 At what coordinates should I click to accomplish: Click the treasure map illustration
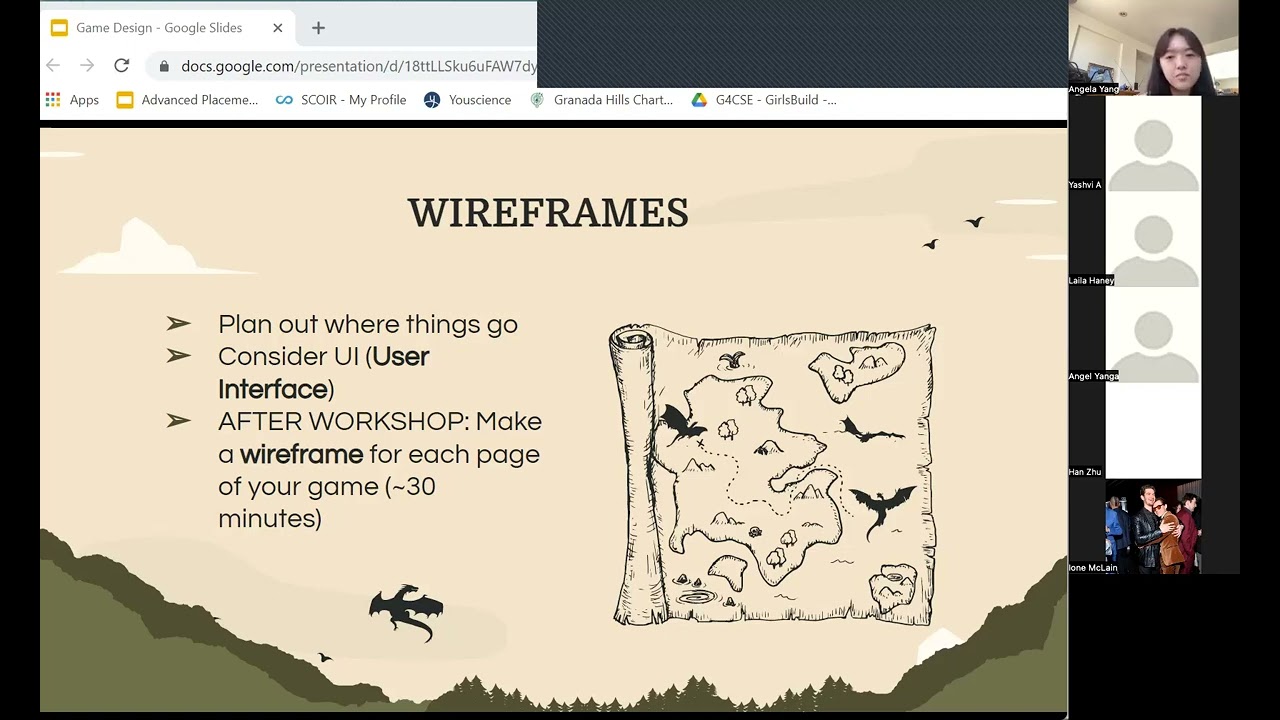[773, 475]
